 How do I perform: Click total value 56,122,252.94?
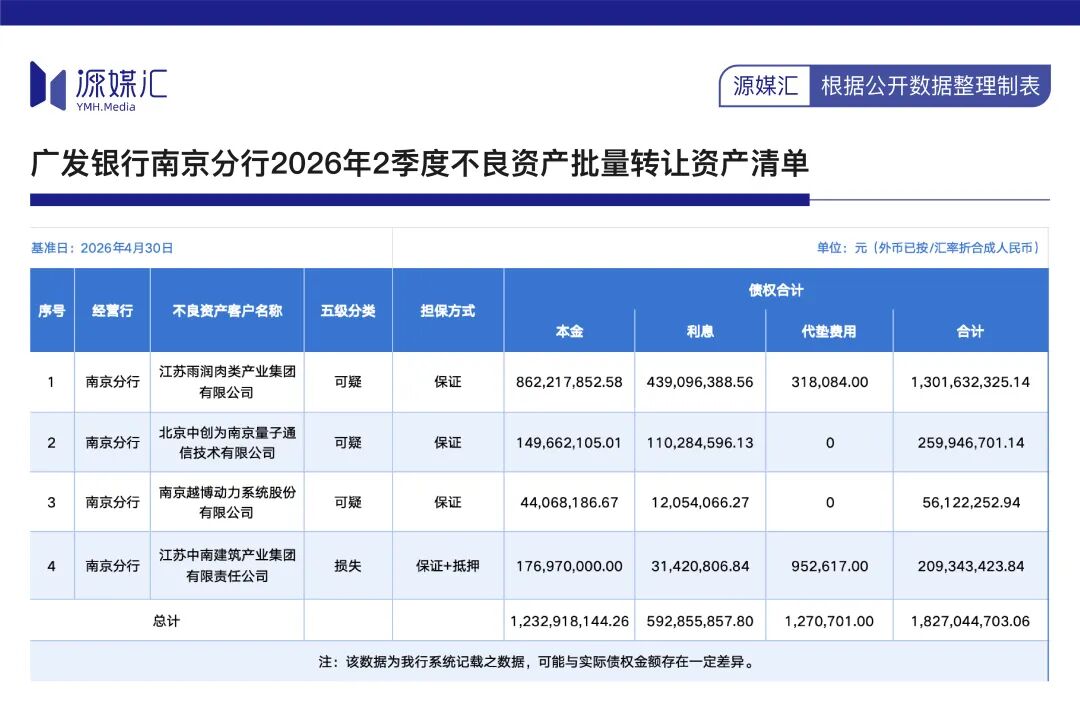point(971,503)
